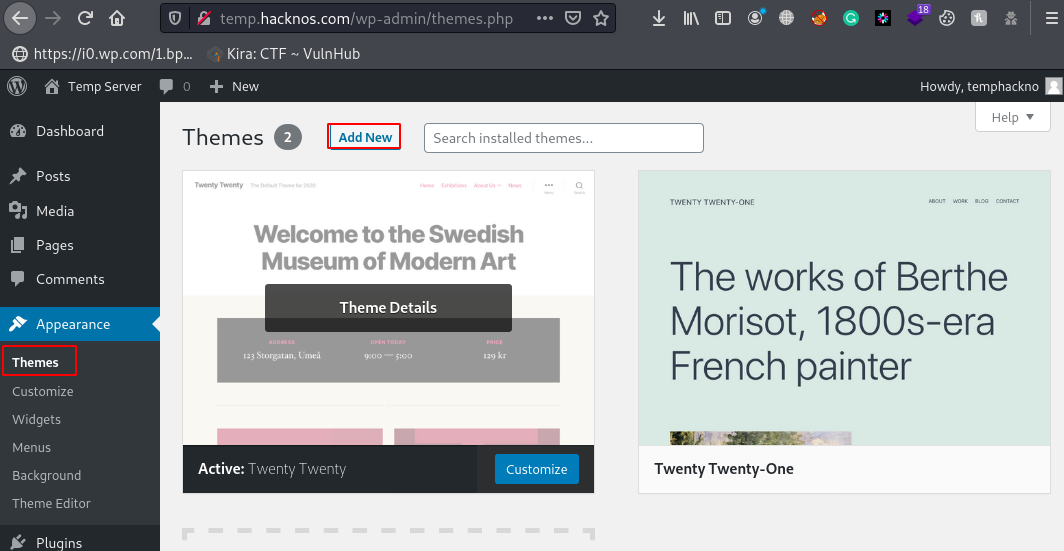This screenshot has height=551, width=1064.
Task: Save page to Pocket
Action: click(x=573, y=18)
